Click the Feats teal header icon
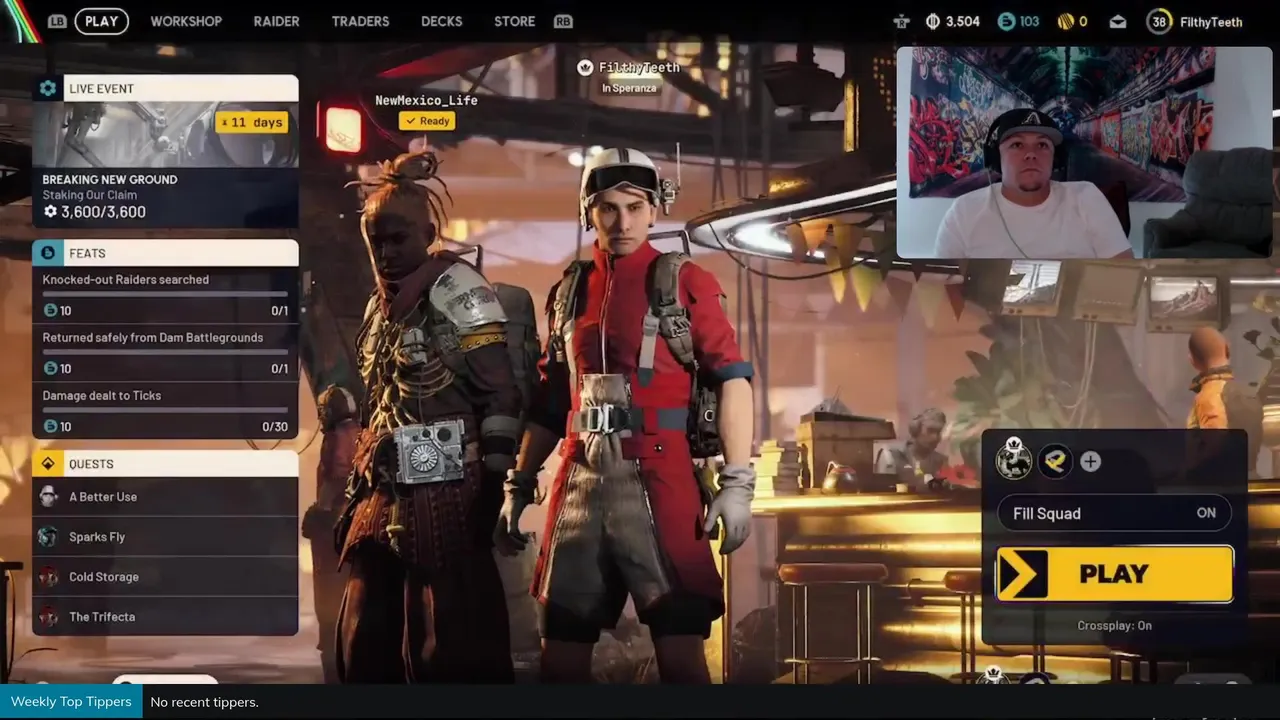This screenshot has height=720, width=1280. 47,253
